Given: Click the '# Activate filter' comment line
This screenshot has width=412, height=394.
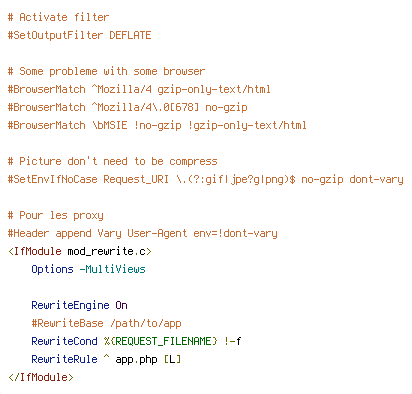Looking at the screenshot, I should coord(58,17).
